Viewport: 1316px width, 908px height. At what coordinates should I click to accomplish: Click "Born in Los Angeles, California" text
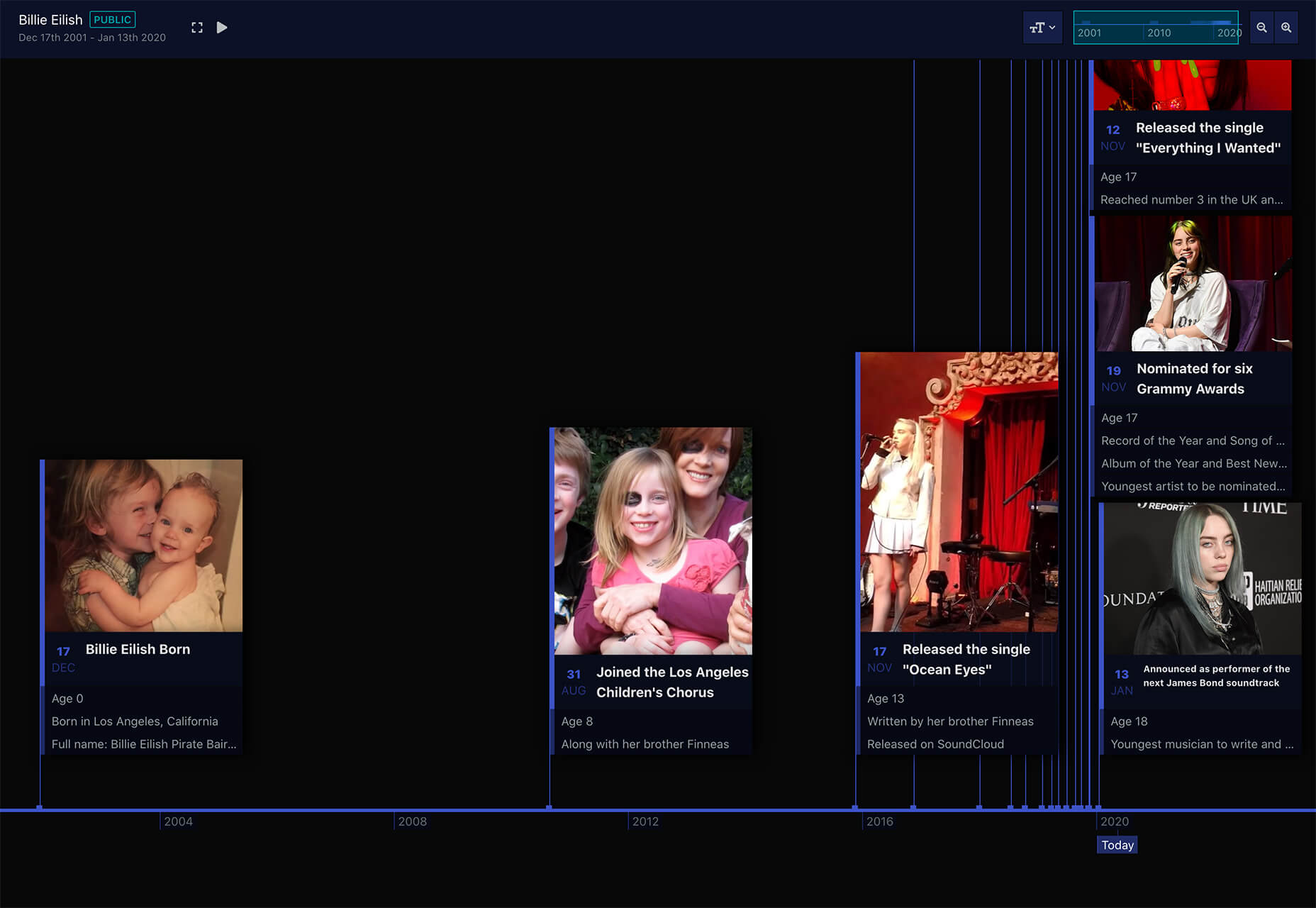135,721
